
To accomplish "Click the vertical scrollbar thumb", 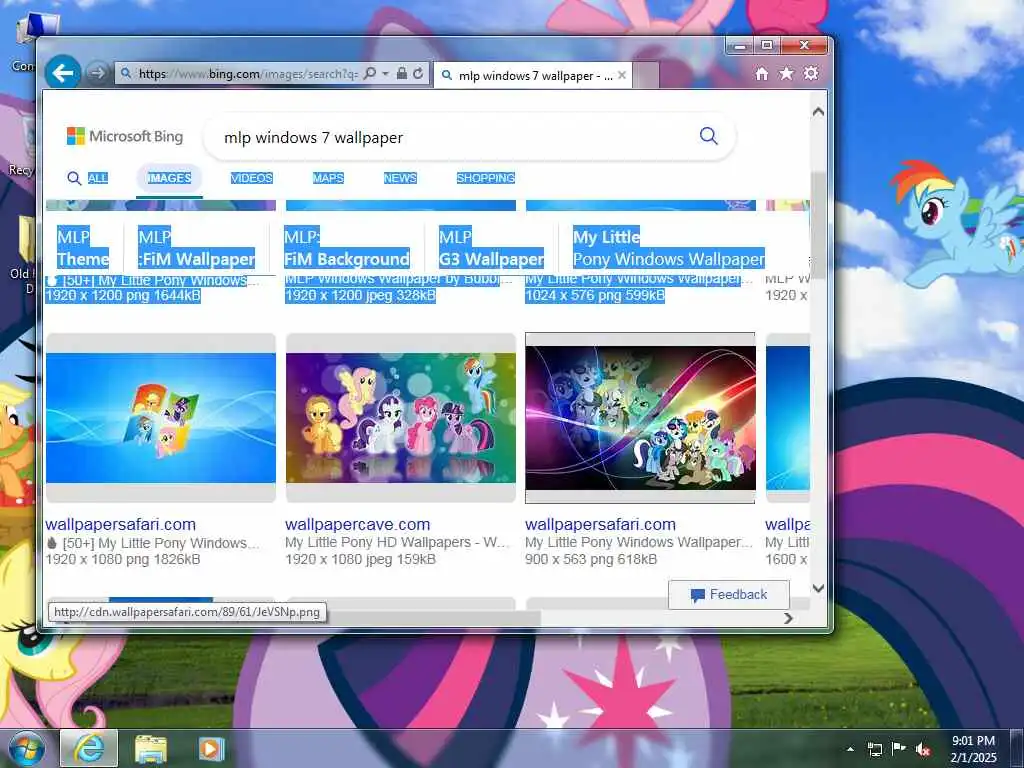I will [818, 225].
